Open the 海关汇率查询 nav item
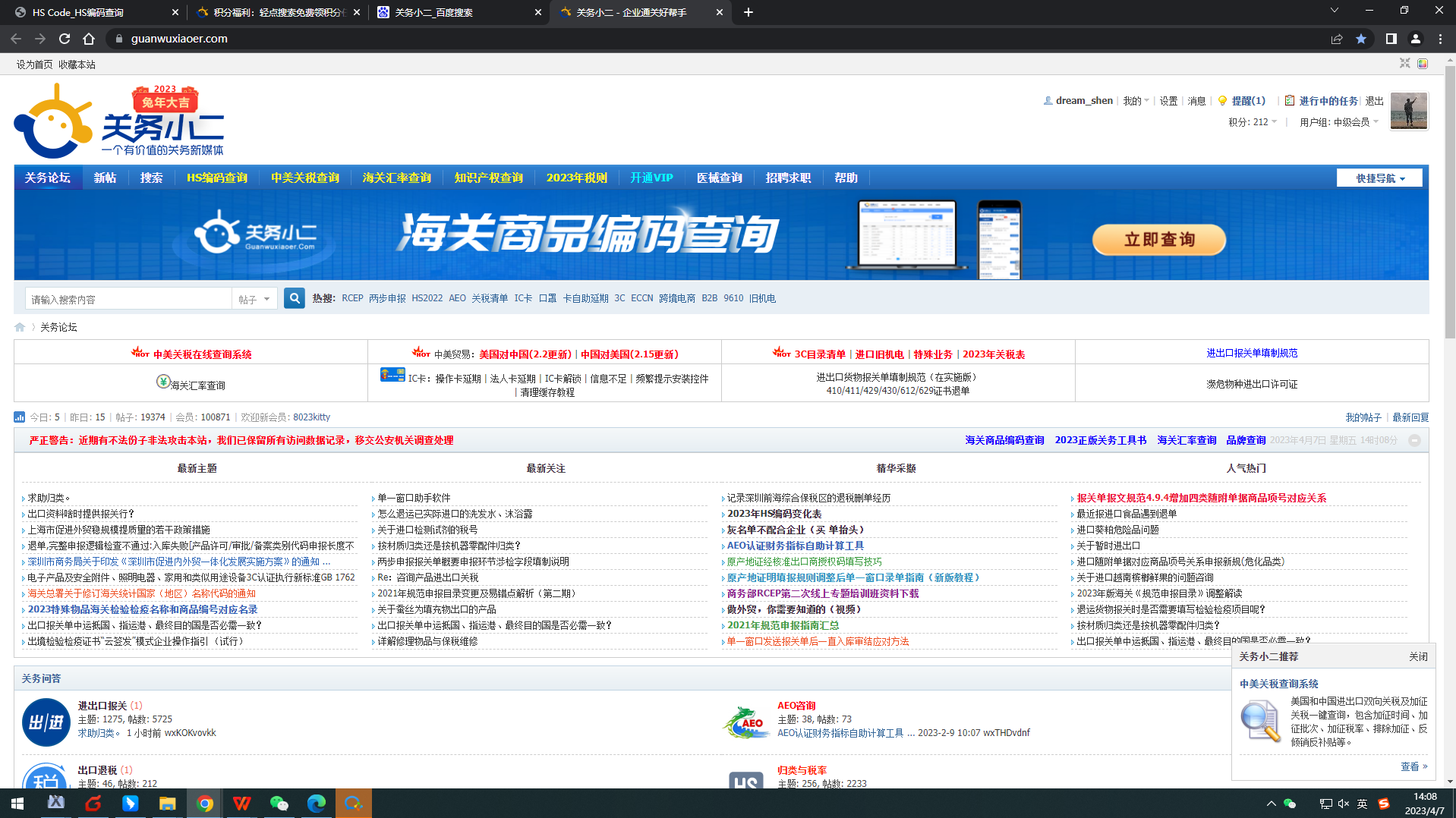1456x818 pixels. 397,178
